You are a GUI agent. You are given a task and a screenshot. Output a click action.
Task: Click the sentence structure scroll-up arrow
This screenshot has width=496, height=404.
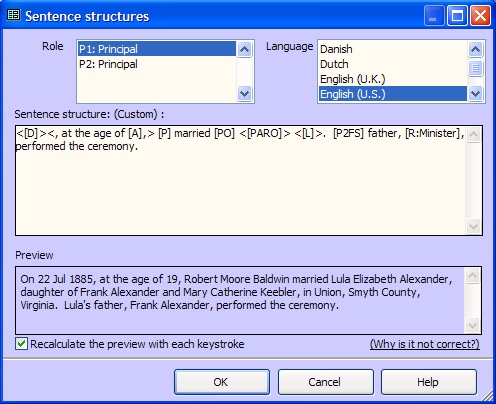(473, 134)
